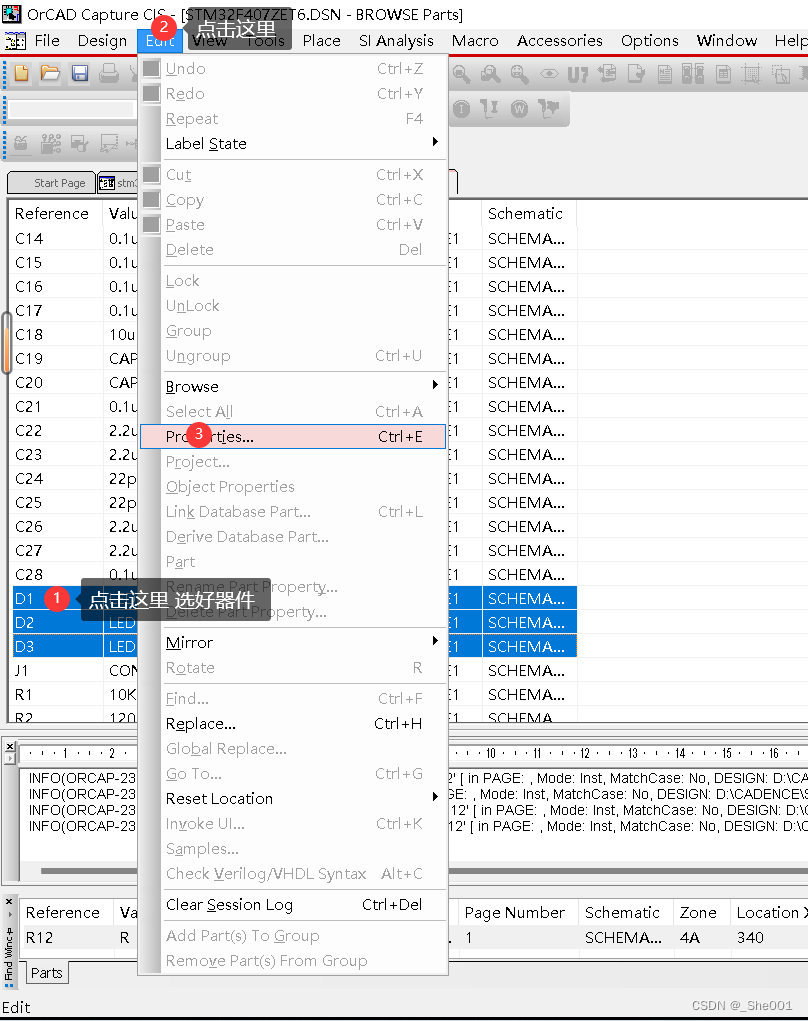Viewport: 808px width, 1021px height.
Task: Select Clear Session Log menu entry
Action: pos(293,904)
